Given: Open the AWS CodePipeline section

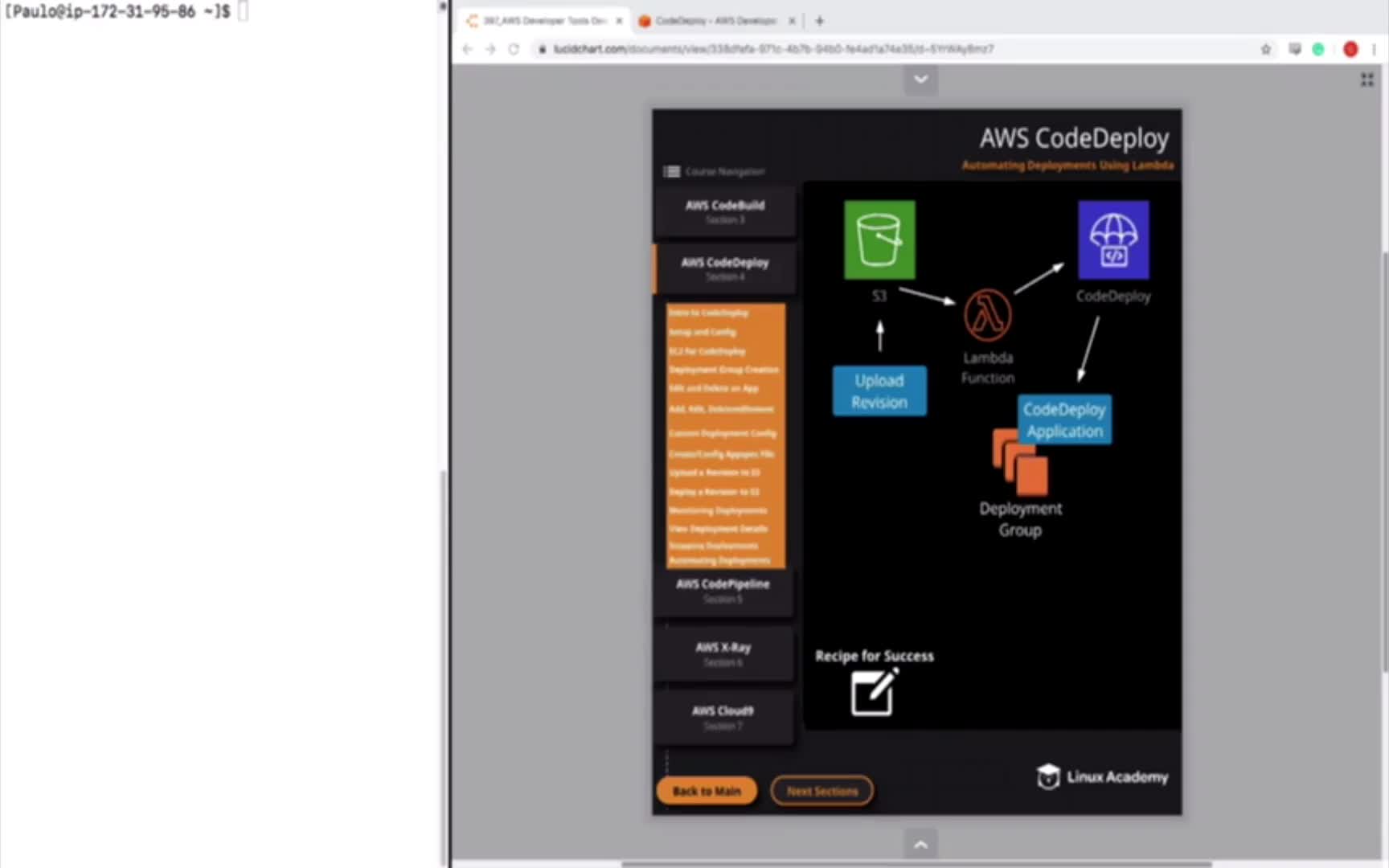Looking at the screenshot, I should (x=723, y=591).
